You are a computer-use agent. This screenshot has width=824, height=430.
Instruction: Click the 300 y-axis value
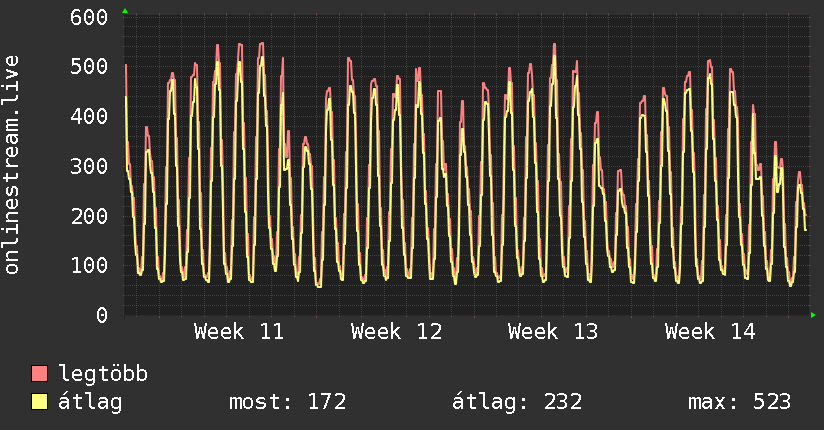click(x=89, y=167)
